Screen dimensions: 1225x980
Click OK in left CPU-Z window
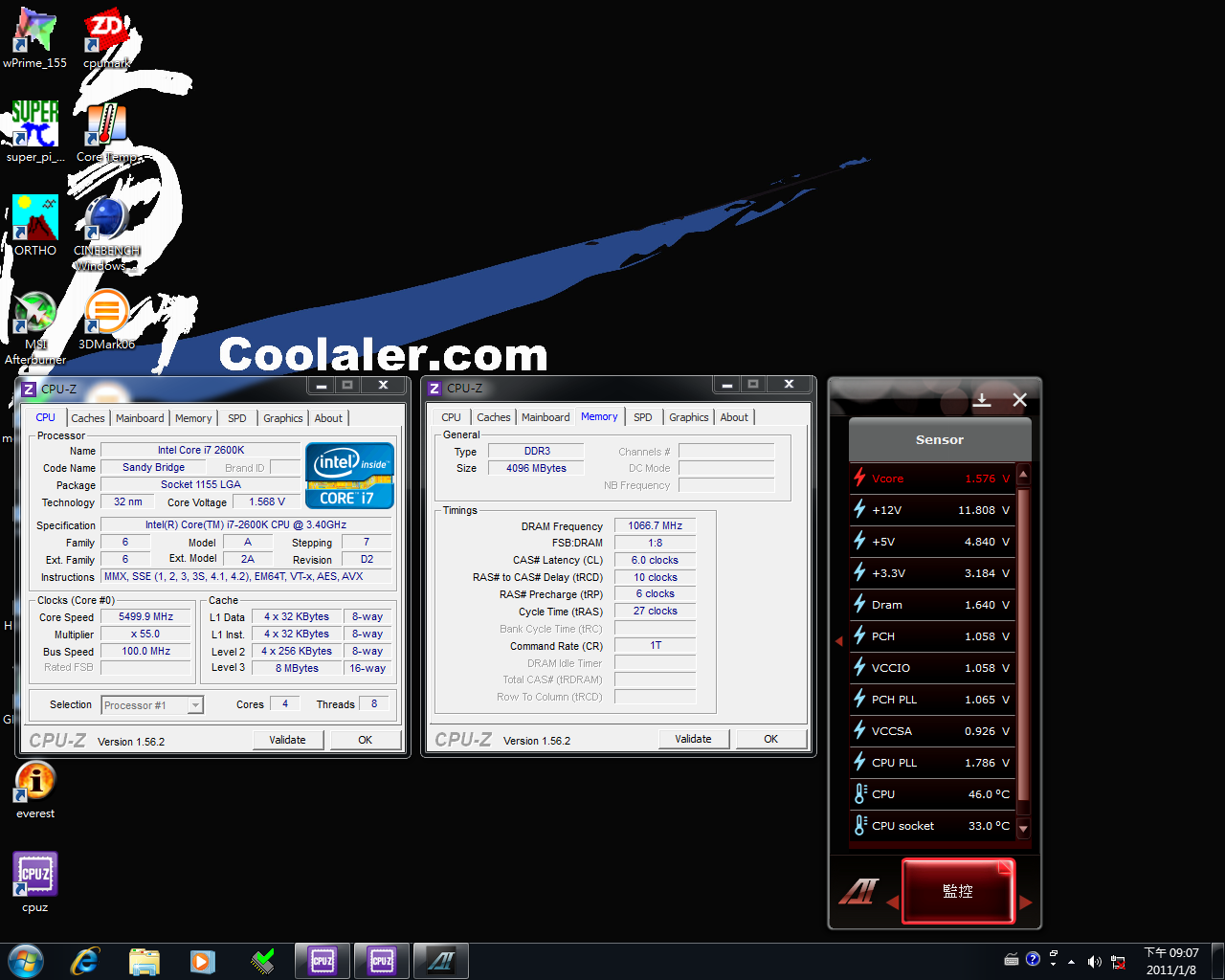point(365,740)
